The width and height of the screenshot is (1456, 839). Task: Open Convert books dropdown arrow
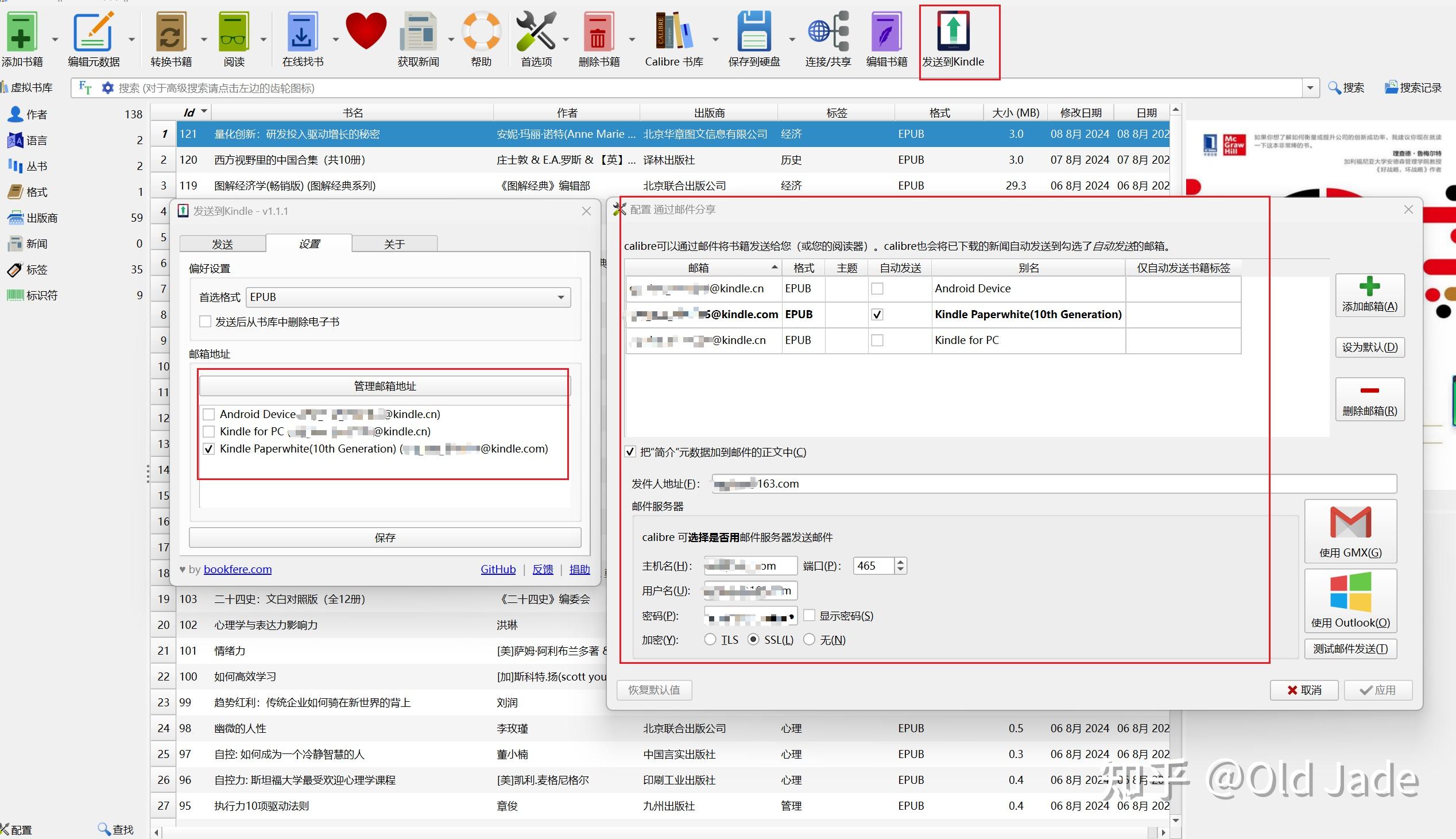coord(203,39)
